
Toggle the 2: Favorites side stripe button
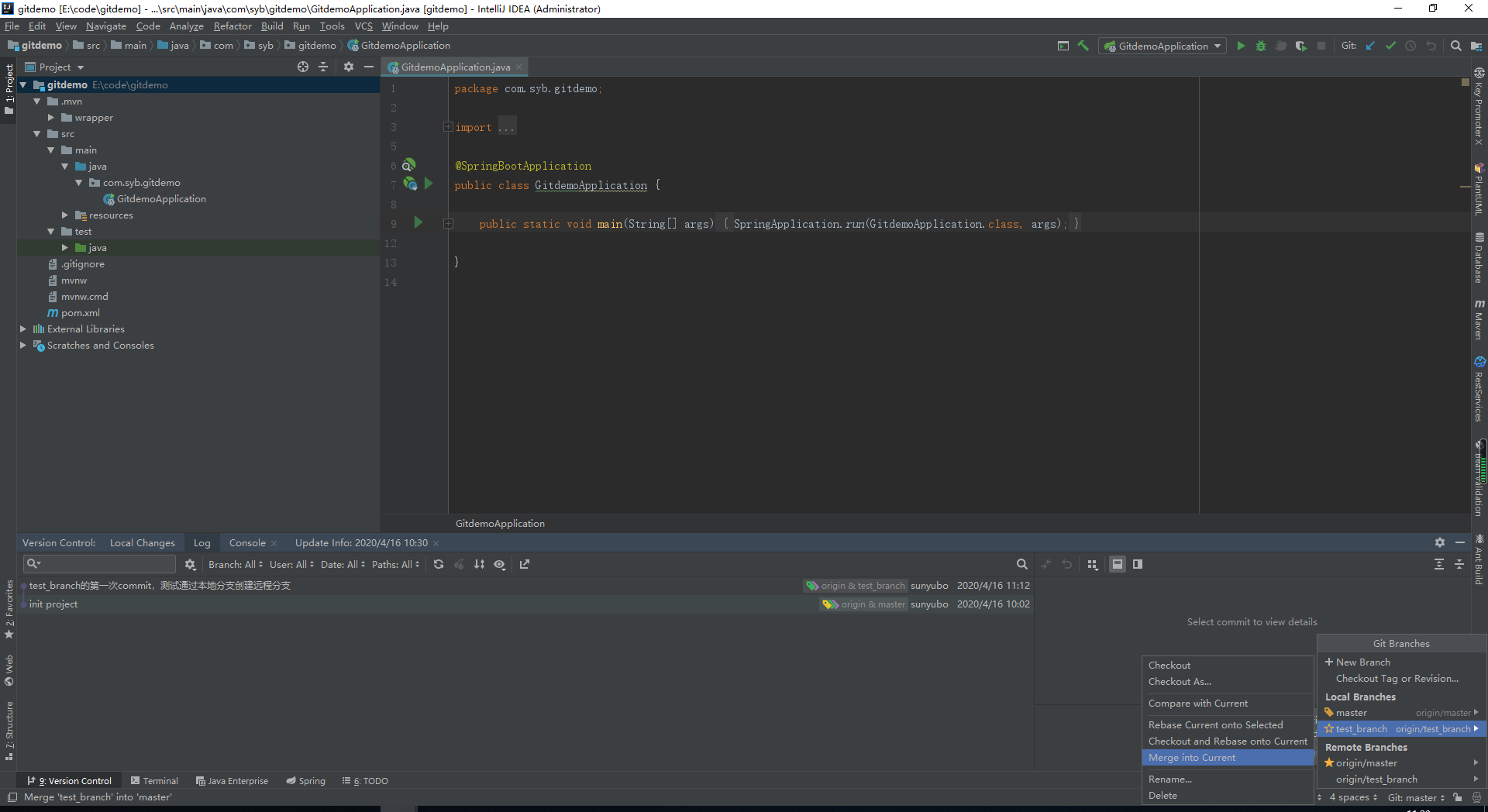(x=9, y=610)
